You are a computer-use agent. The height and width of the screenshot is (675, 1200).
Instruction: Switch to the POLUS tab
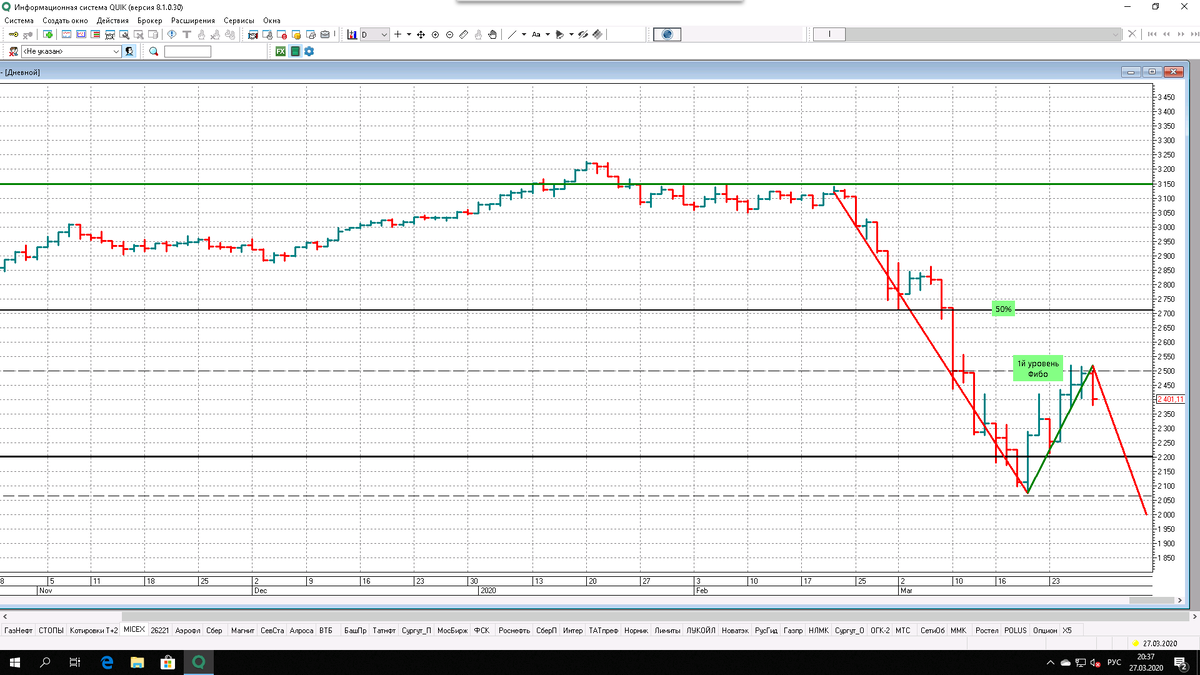tap(1015, 631)
